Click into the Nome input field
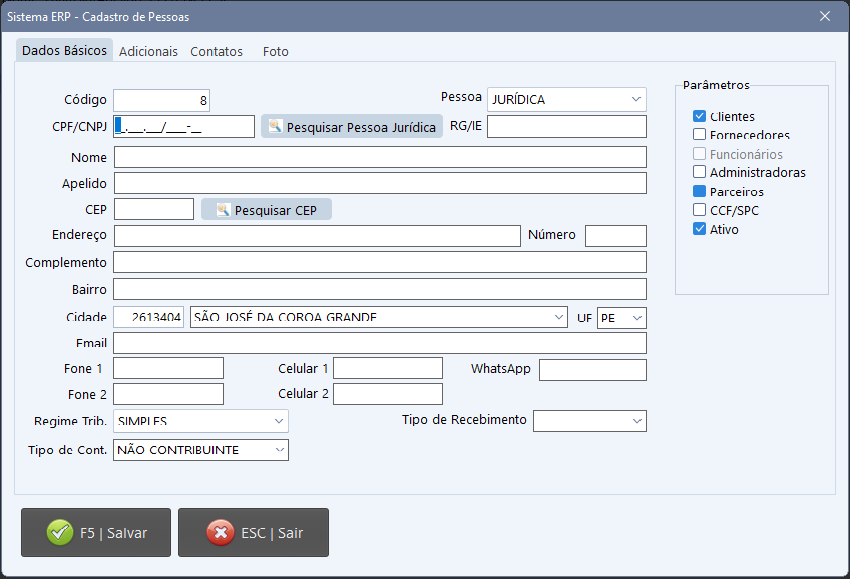850x579 pixels. pos(380,157)
